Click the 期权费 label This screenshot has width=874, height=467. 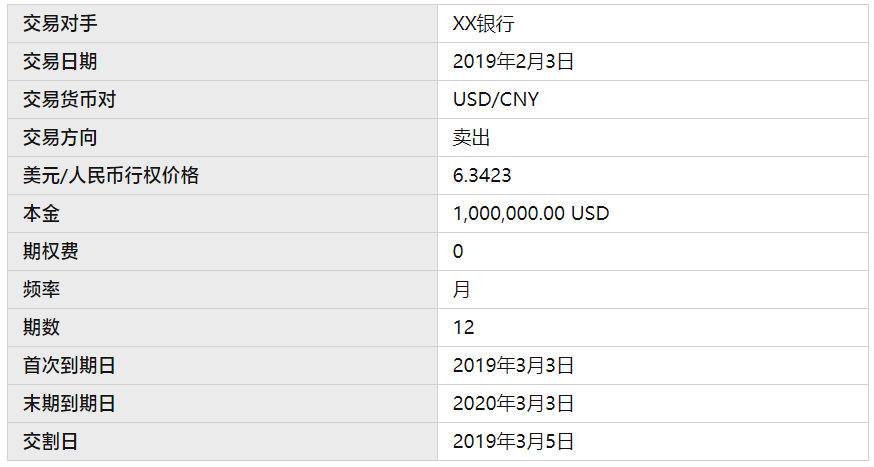pos(51,251)
